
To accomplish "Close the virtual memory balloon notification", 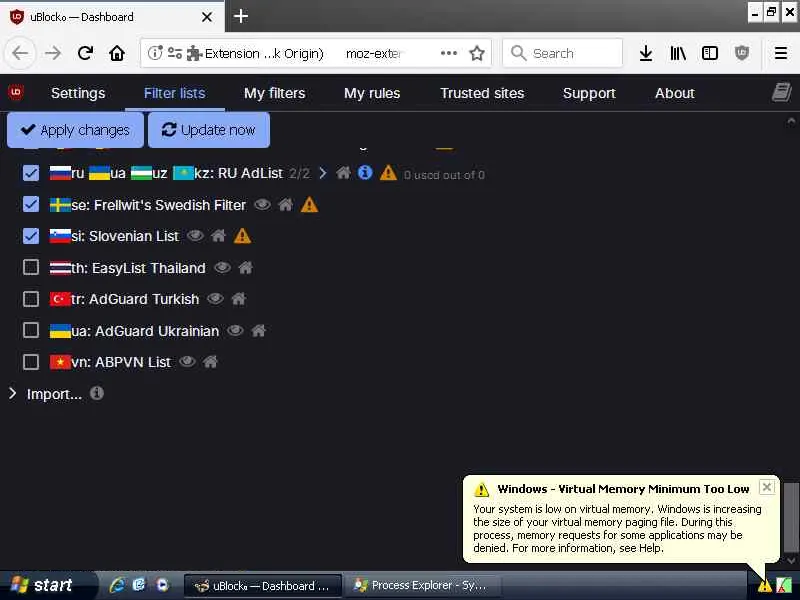I will pos(766,487).
